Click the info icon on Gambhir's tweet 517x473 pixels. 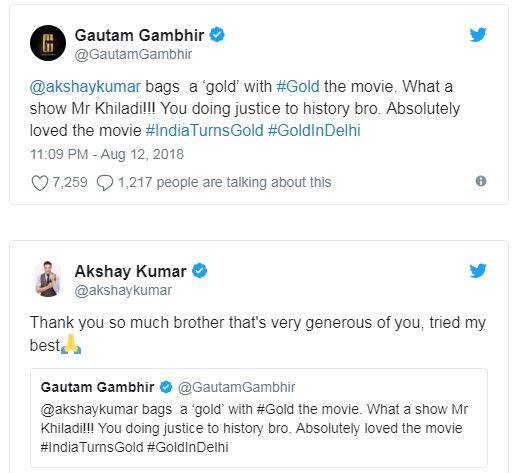[481, 181]
